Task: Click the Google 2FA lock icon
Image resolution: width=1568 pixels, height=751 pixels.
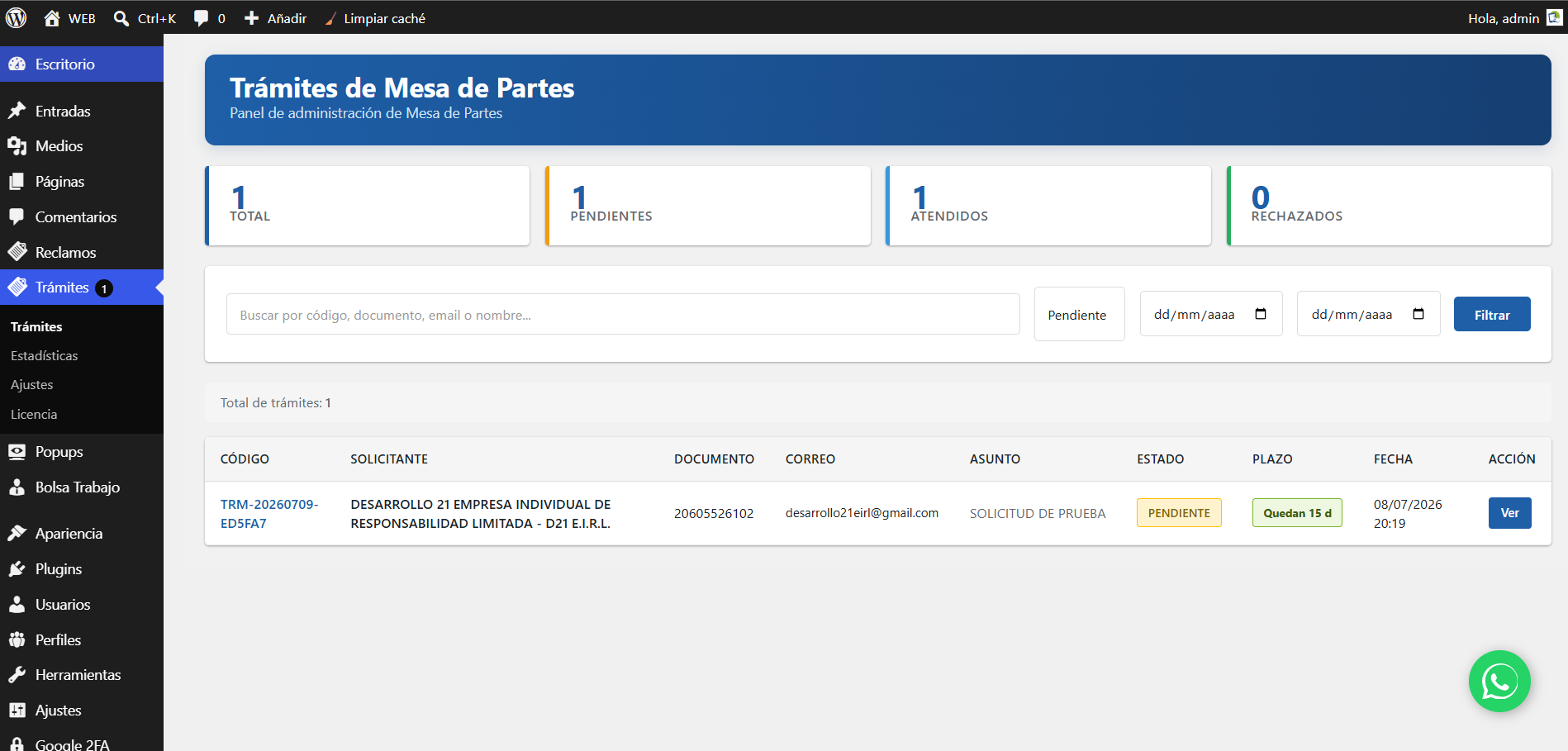Action: (17, 744)
